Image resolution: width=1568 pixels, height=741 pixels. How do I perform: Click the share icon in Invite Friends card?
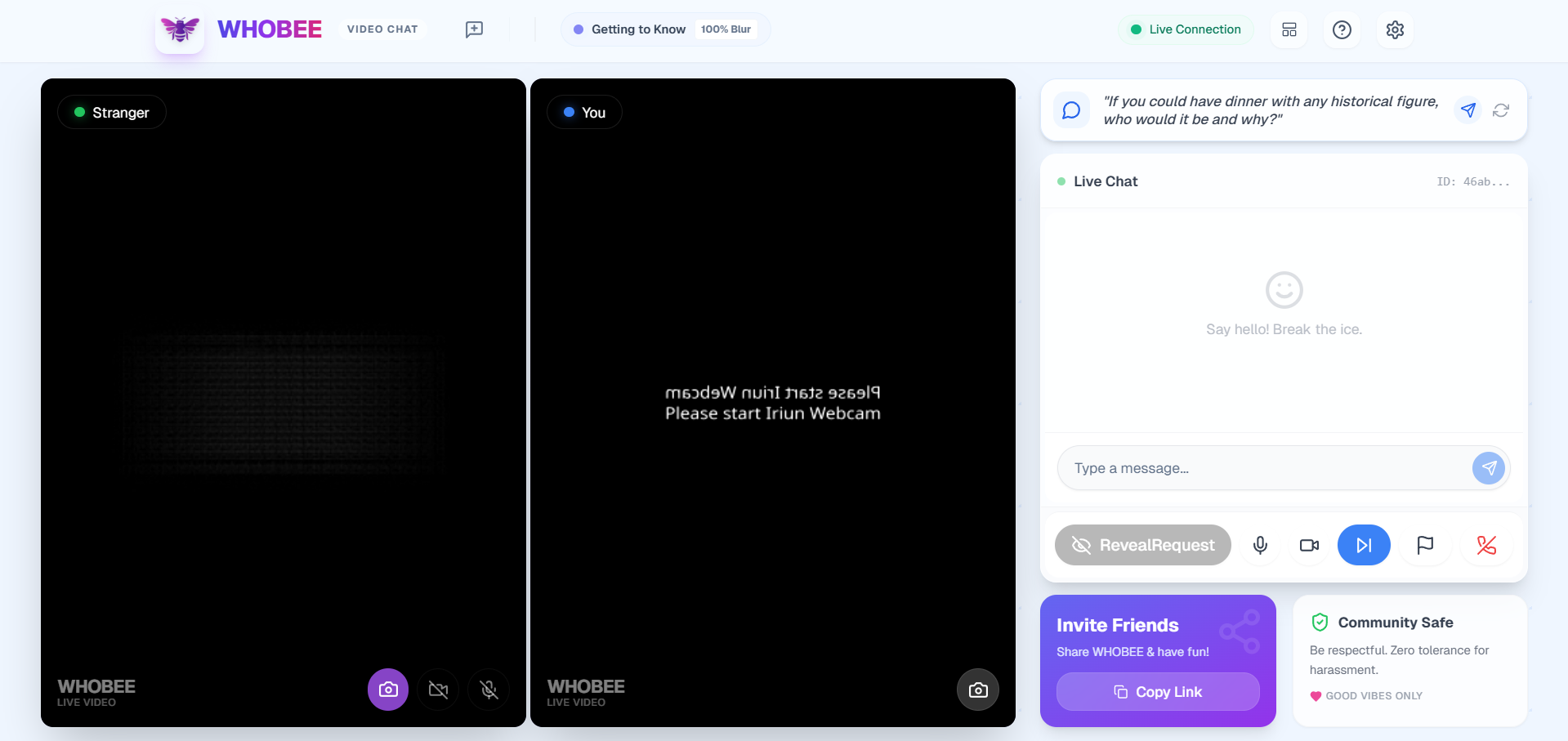pyautogui.click(x=1240, y=632)
